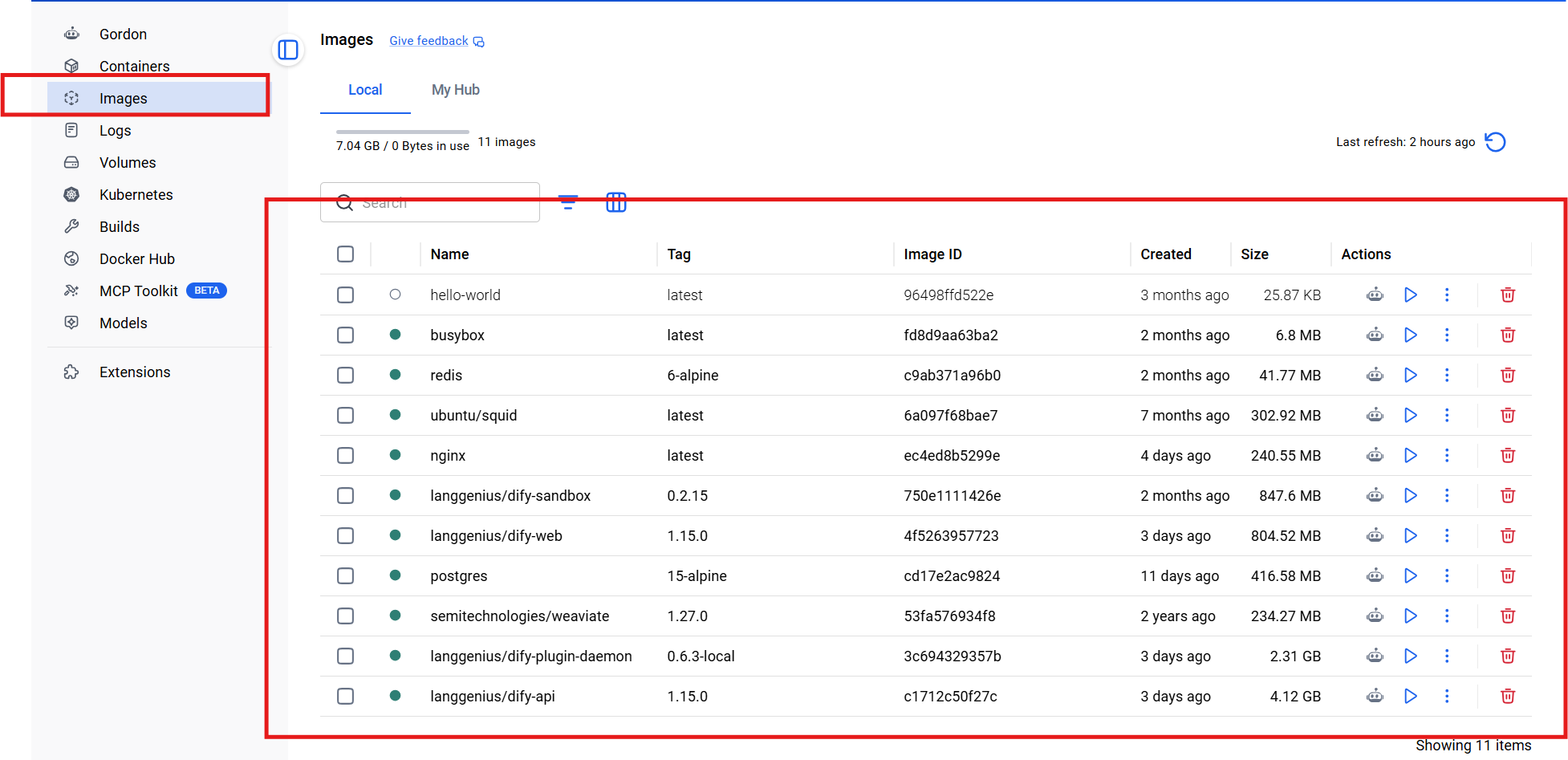Delete the semitechnologies/weaviate image
Image resolution: width=1568 pixels, height=760 pixels.
click(x=1508, y=616)
